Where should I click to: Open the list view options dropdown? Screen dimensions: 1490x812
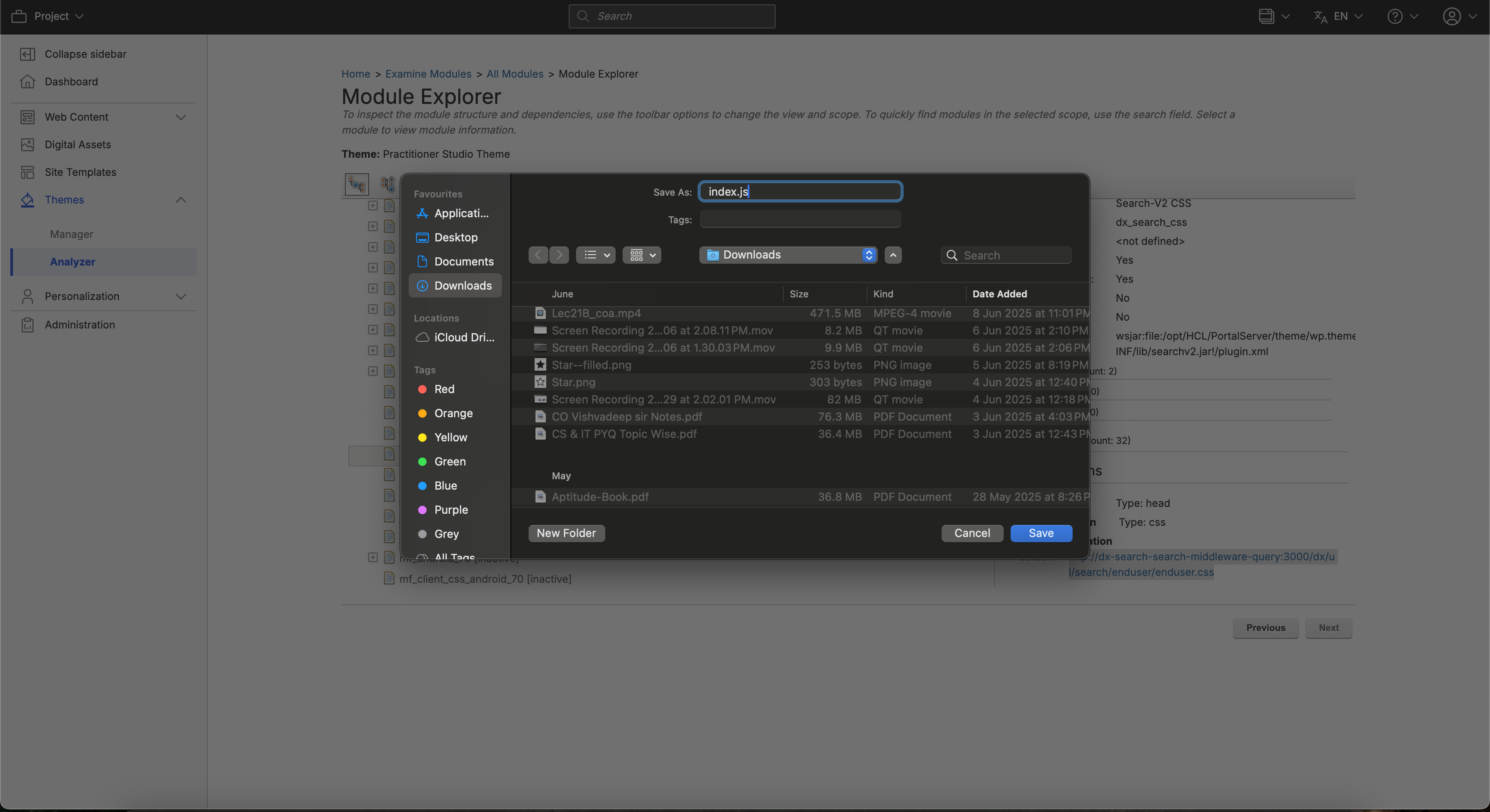tap(595, 255)
